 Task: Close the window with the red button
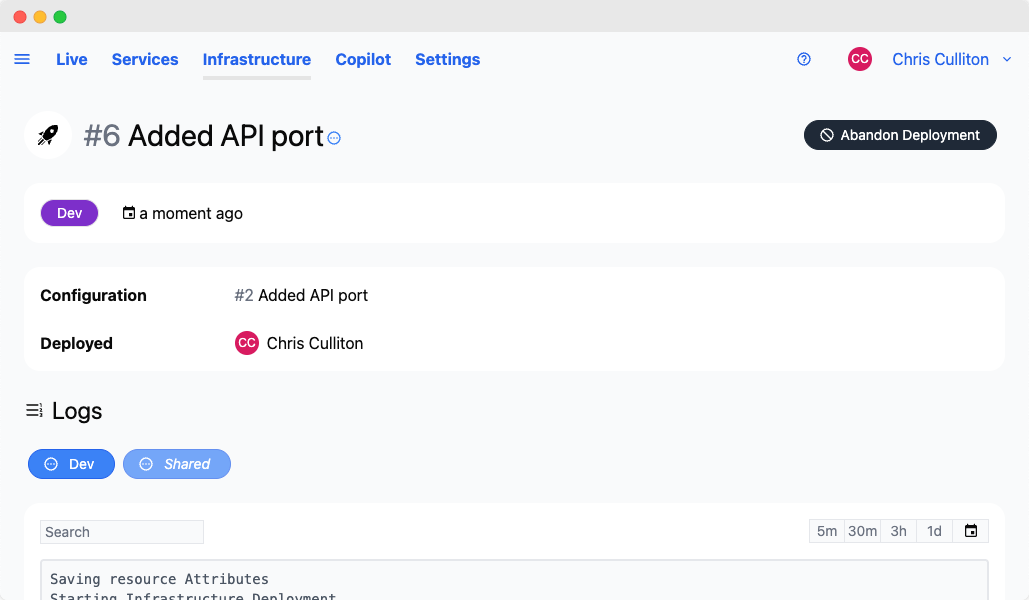pyautogui.click(x=20, y=17)
